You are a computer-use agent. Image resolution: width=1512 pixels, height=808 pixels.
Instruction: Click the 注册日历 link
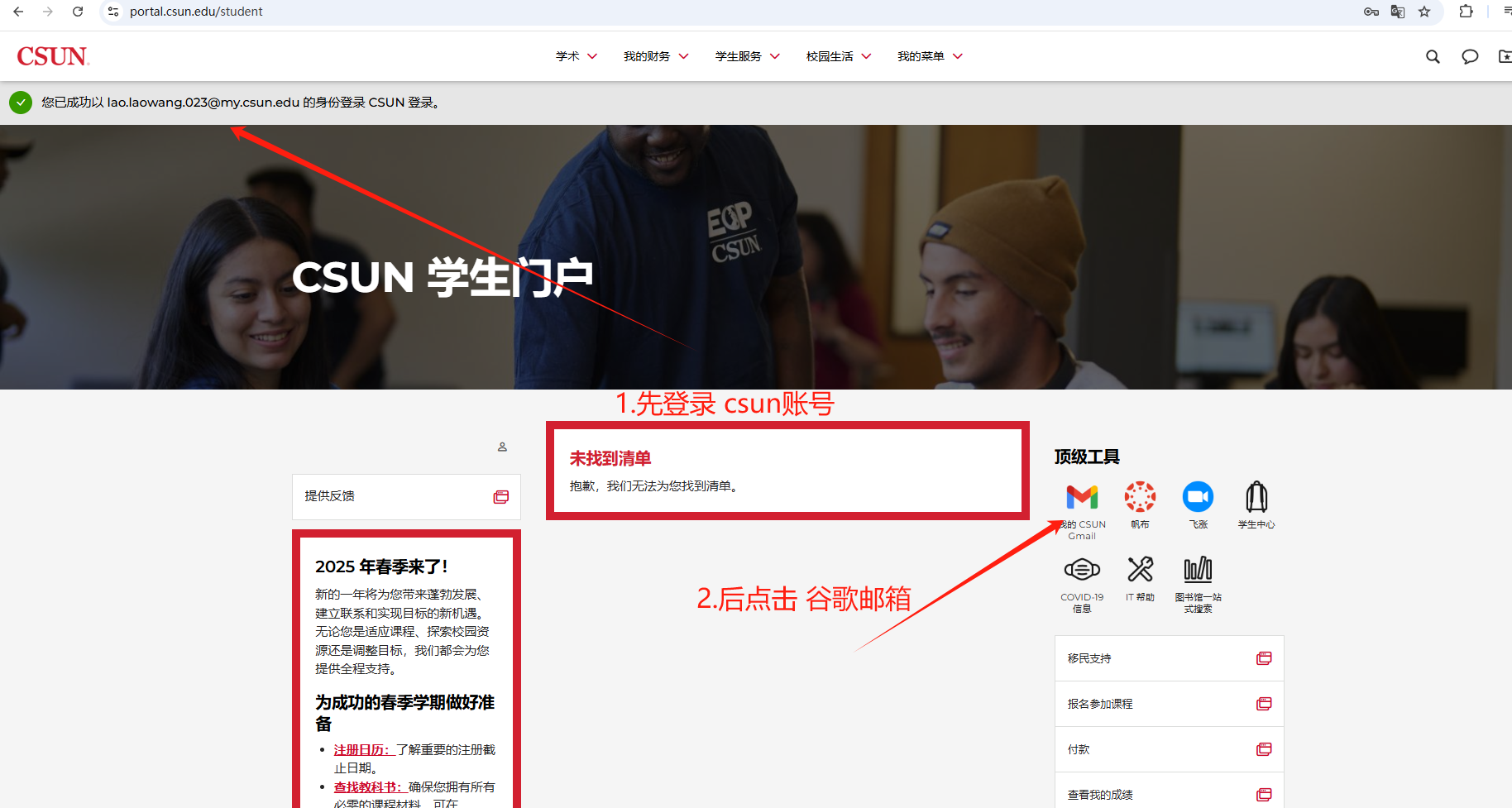click(x=361, y=750)
